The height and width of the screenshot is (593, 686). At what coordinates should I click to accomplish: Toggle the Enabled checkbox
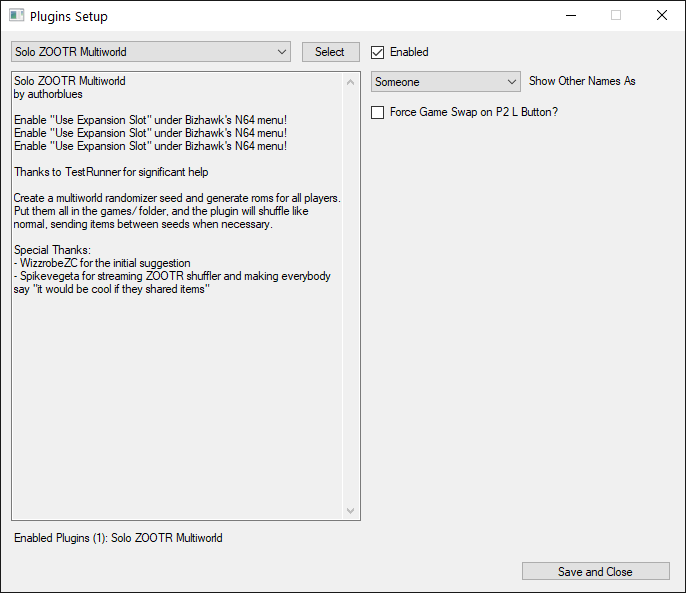click(378, 52)
